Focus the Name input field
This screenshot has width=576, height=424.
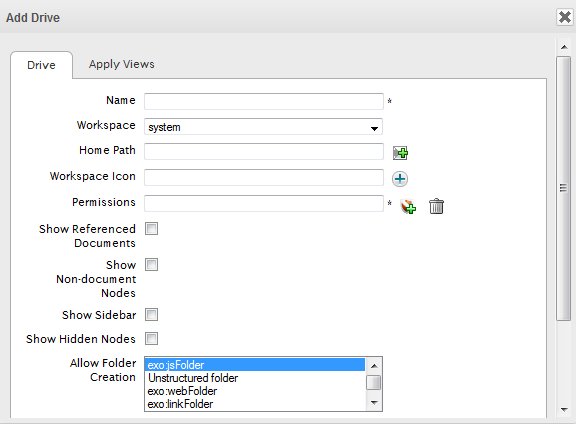click(x=264, y=101)
